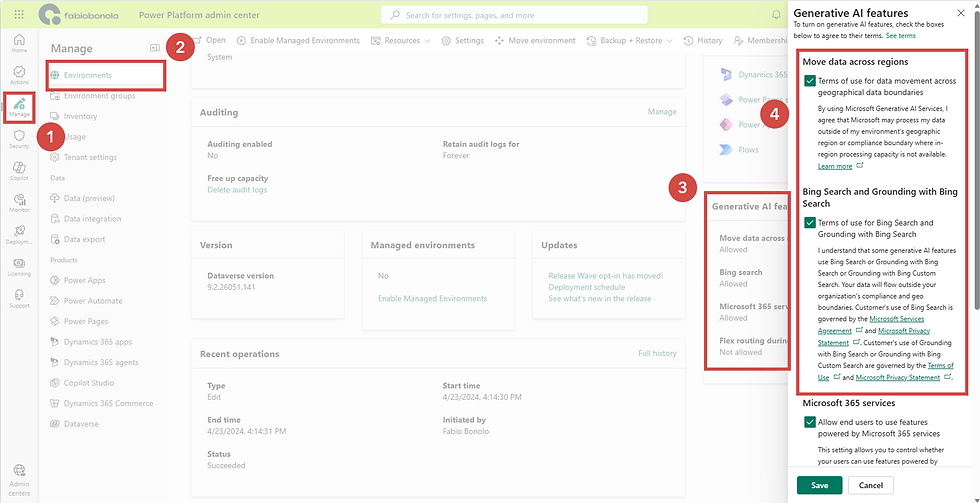
Task: Toggle Microsoft 365 services checkbox
Action: point(810,422)
